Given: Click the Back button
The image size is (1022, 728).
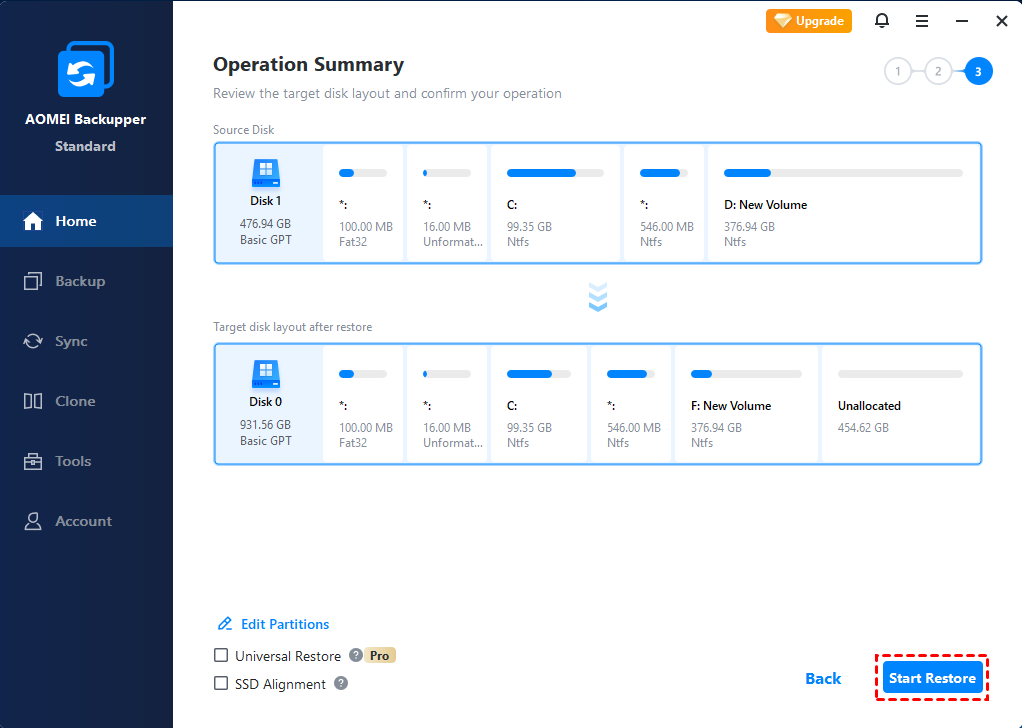Looking at the screenshot, I should click(823, 678).
